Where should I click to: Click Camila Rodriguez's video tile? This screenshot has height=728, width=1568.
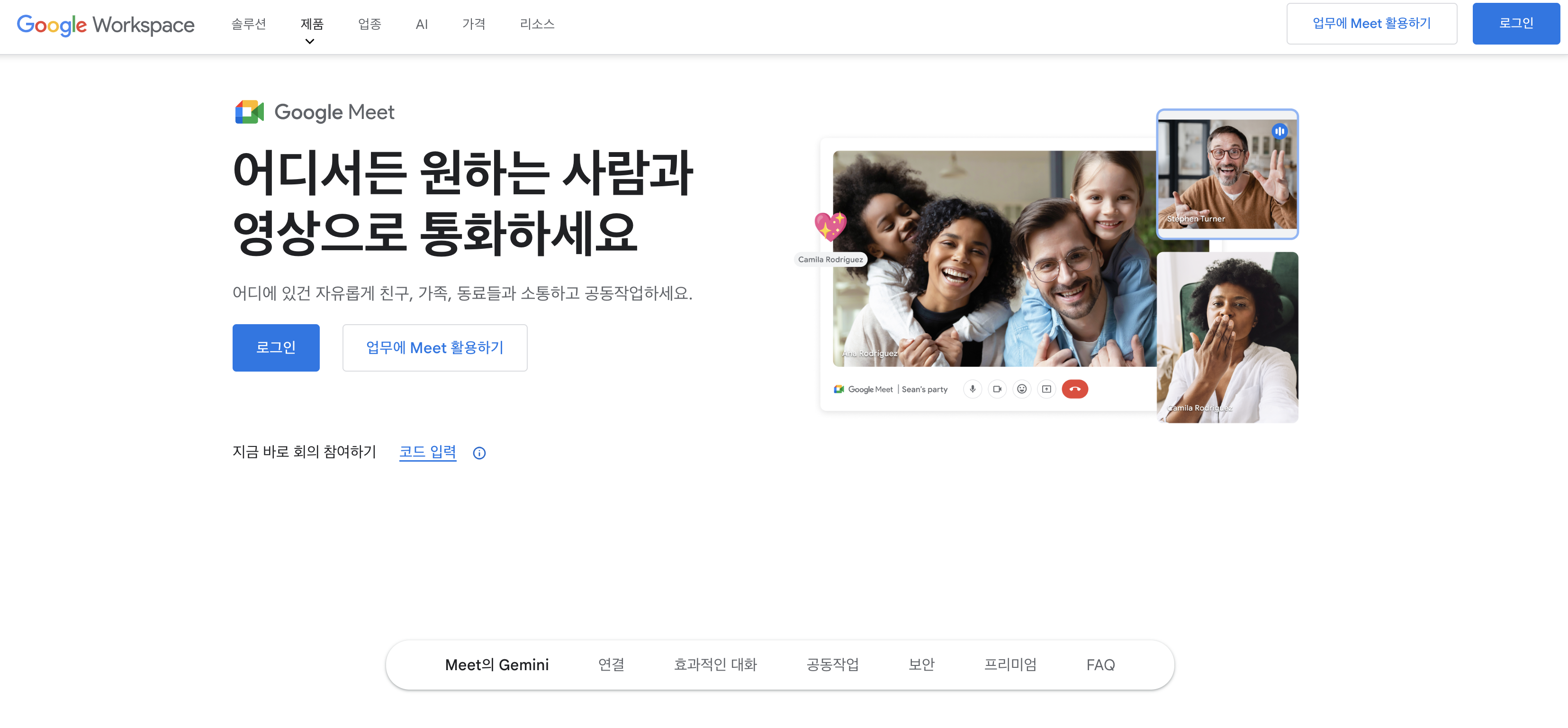[x=1227, y=337]
